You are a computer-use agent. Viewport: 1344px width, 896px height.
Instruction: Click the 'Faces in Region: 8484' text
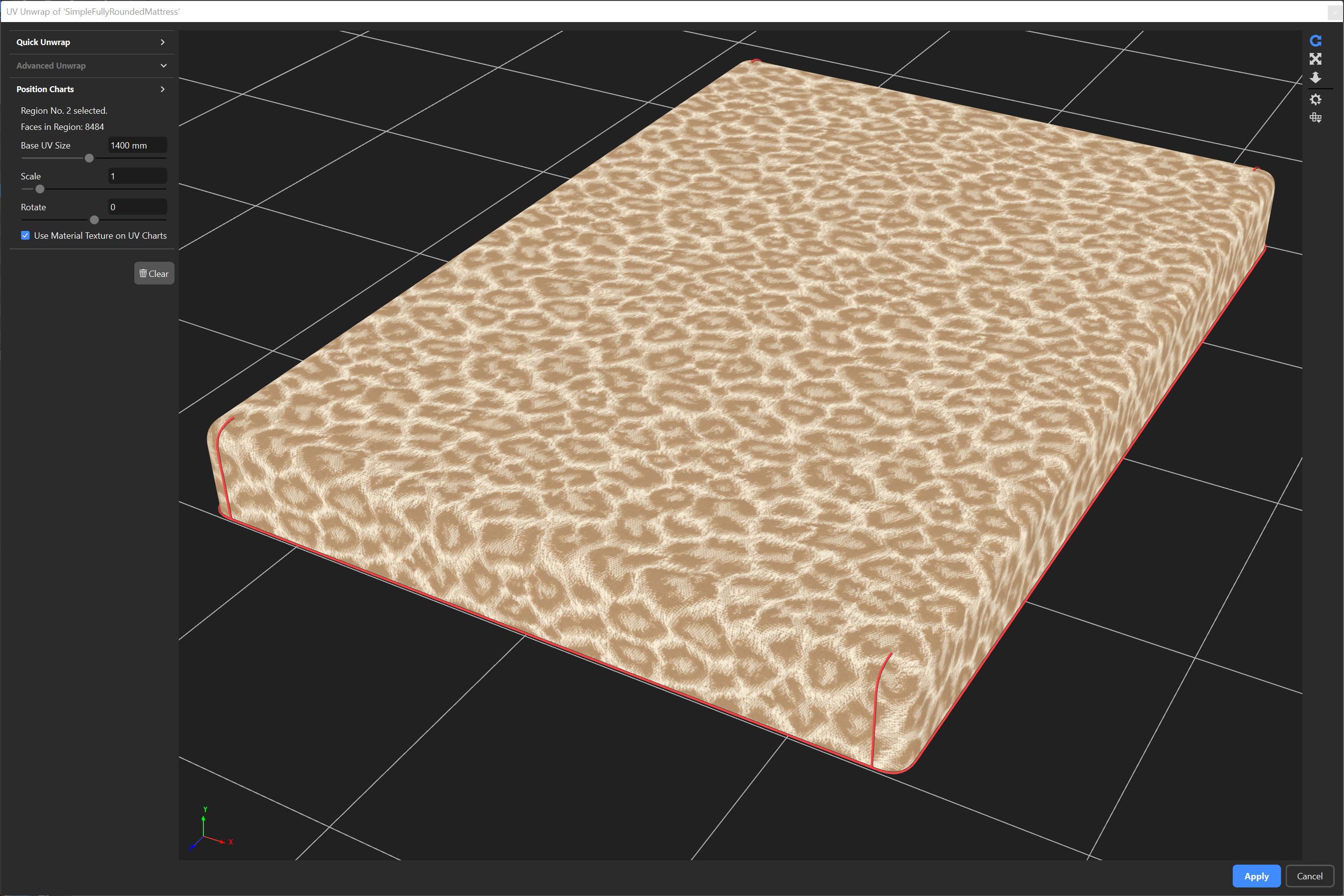point(62,127)
